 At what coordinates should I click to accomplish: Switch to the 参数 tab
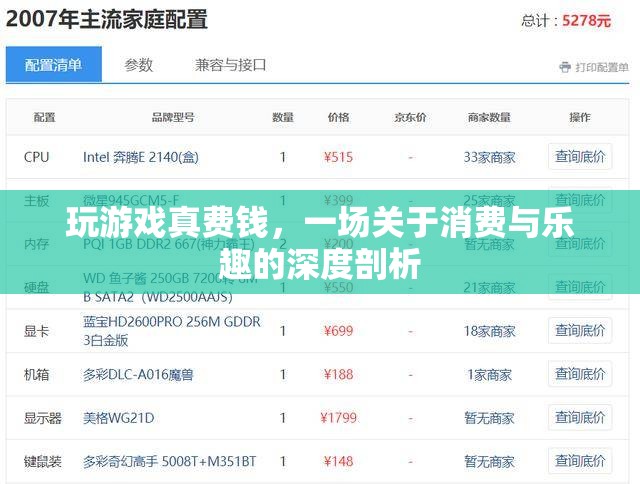(139, 65)
